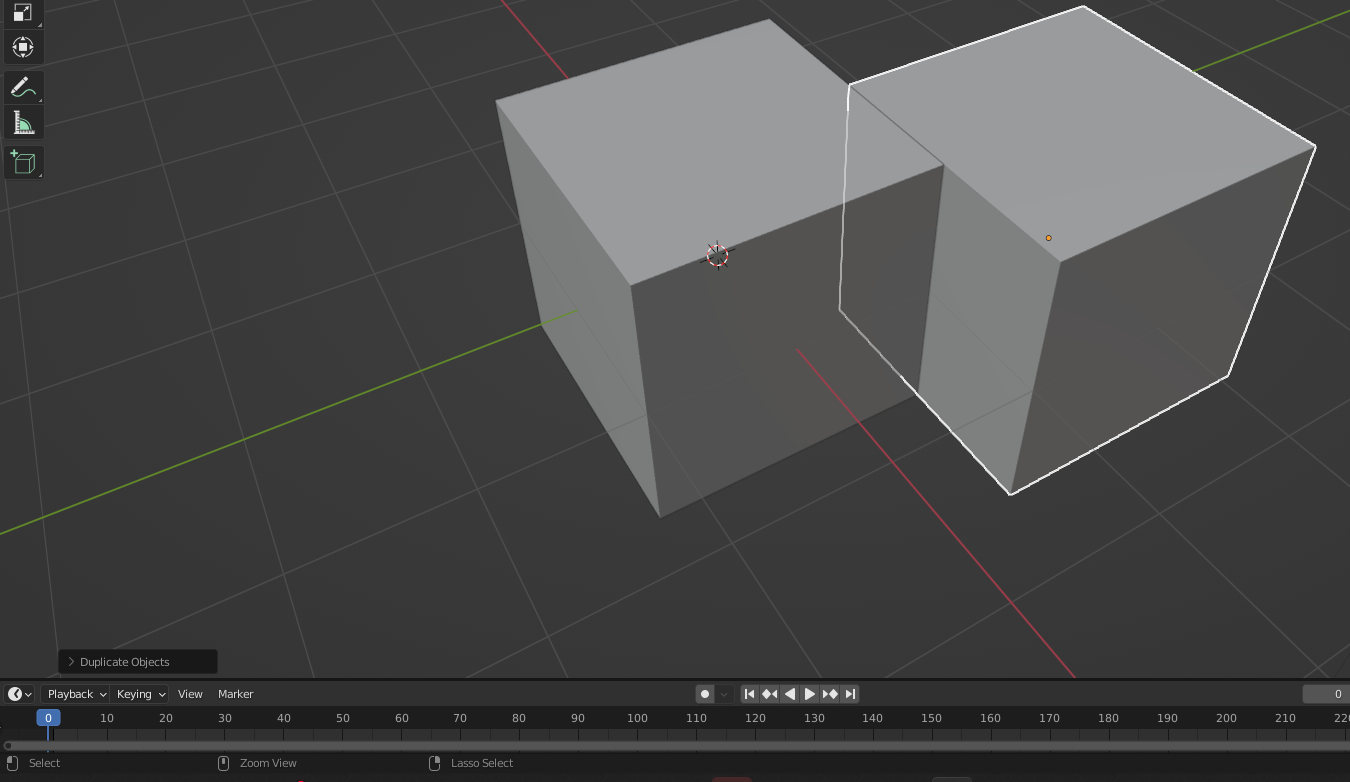Jump to the previous keyframe
This screenshot has height=782, width=1350.
[769, 694]
